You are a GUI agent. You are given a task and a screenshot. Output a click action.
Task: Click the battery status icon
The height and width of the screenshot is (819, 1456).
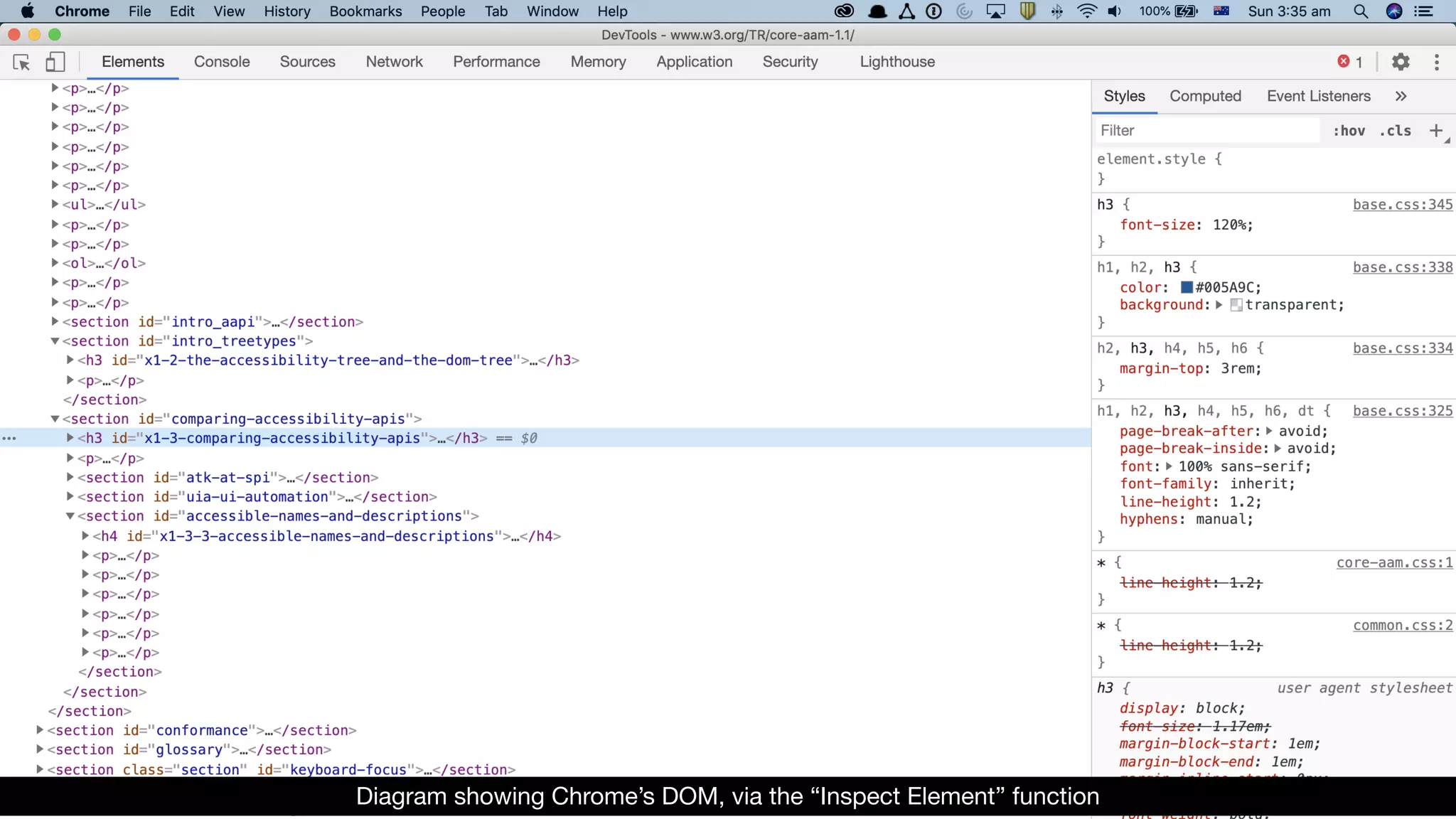[x=1186, y=11]
